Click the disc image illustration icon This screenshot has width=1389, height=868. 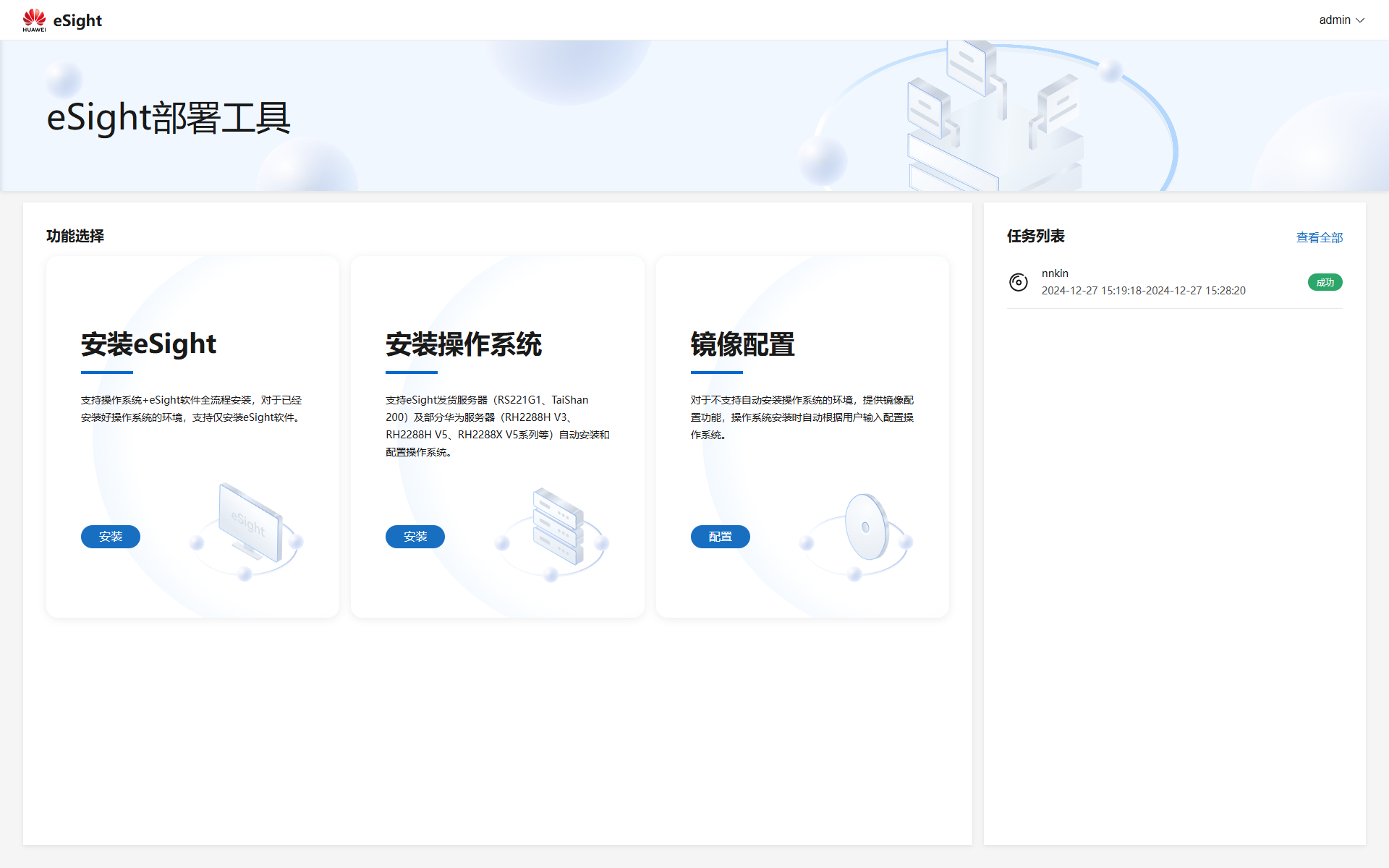866,528
